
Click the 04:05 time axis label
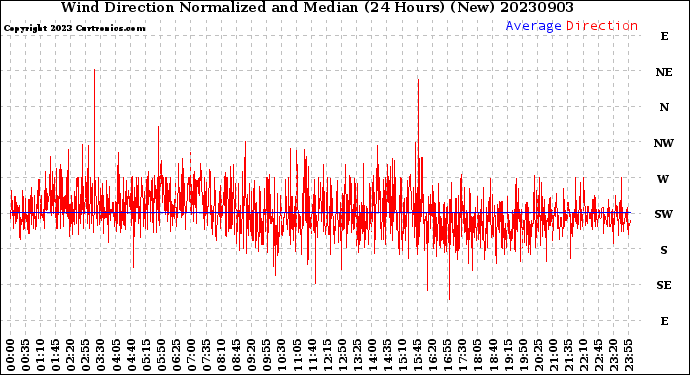[x=116, y=355]
